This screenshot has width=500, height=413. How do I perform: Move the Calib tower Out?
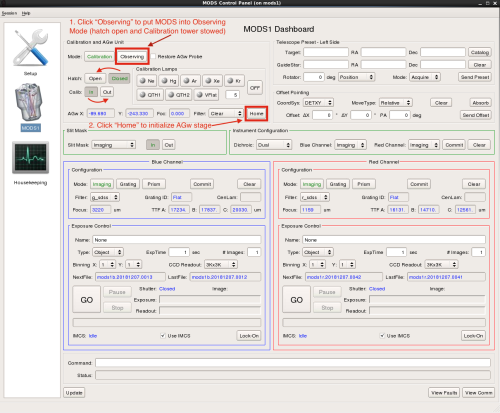(x=107, y=92)
